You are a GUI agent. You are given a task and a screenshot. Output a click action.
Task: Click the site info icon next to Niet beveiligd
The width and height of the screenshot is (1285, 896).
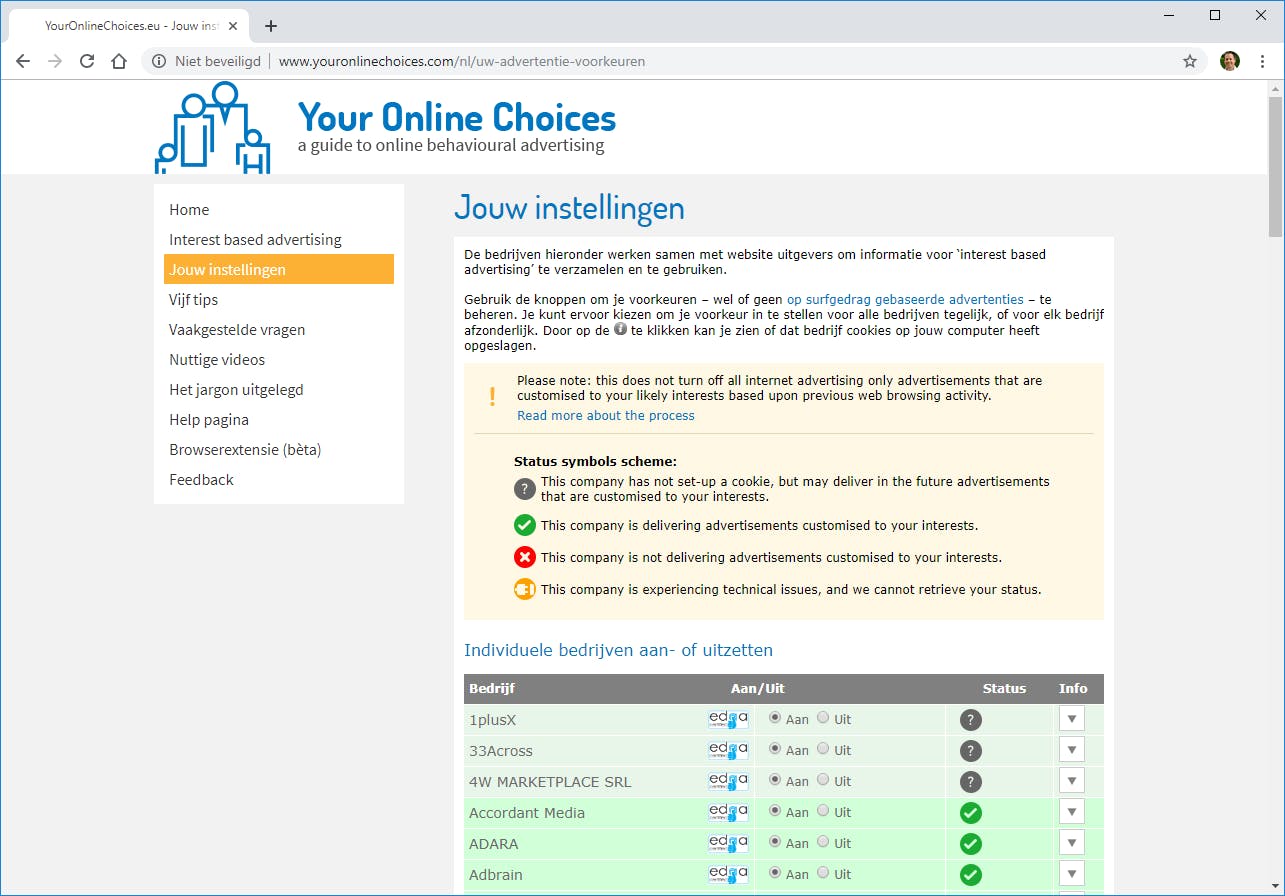(158, 61)
